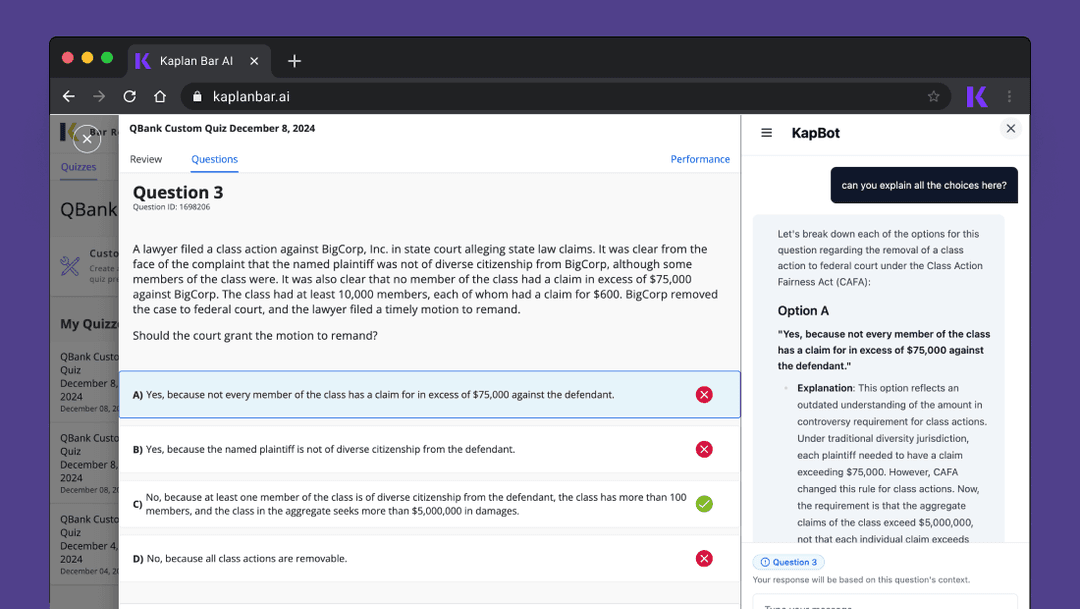Image resolution: width=1080 pixels, height=609 pixels.
Task: Click the Kaplan logo in background page header
Action: pos(68,131)
